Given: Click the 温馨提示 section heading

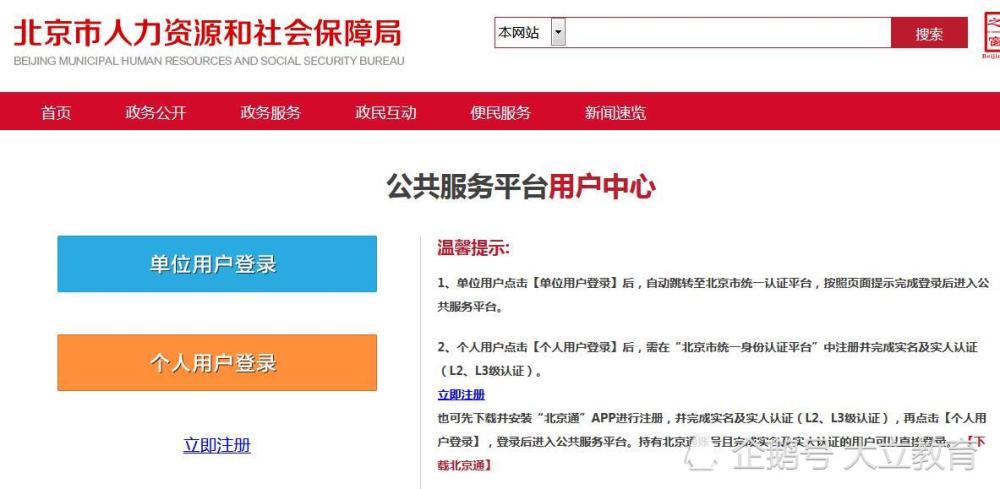Looking at the screenshot, I should 473,248.
